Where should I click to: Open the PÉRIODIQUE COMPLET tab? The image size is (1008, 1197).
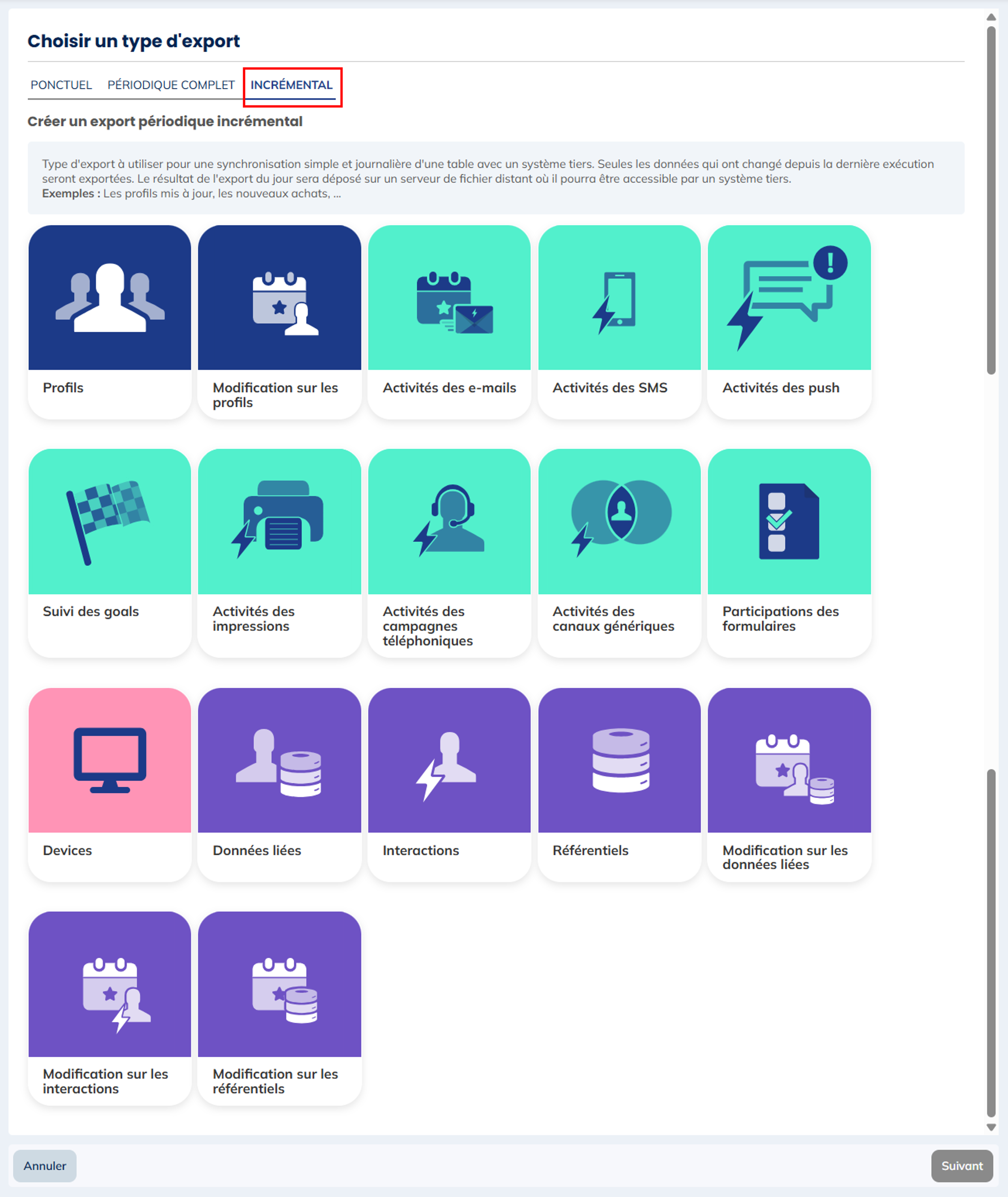coord(171,85)
